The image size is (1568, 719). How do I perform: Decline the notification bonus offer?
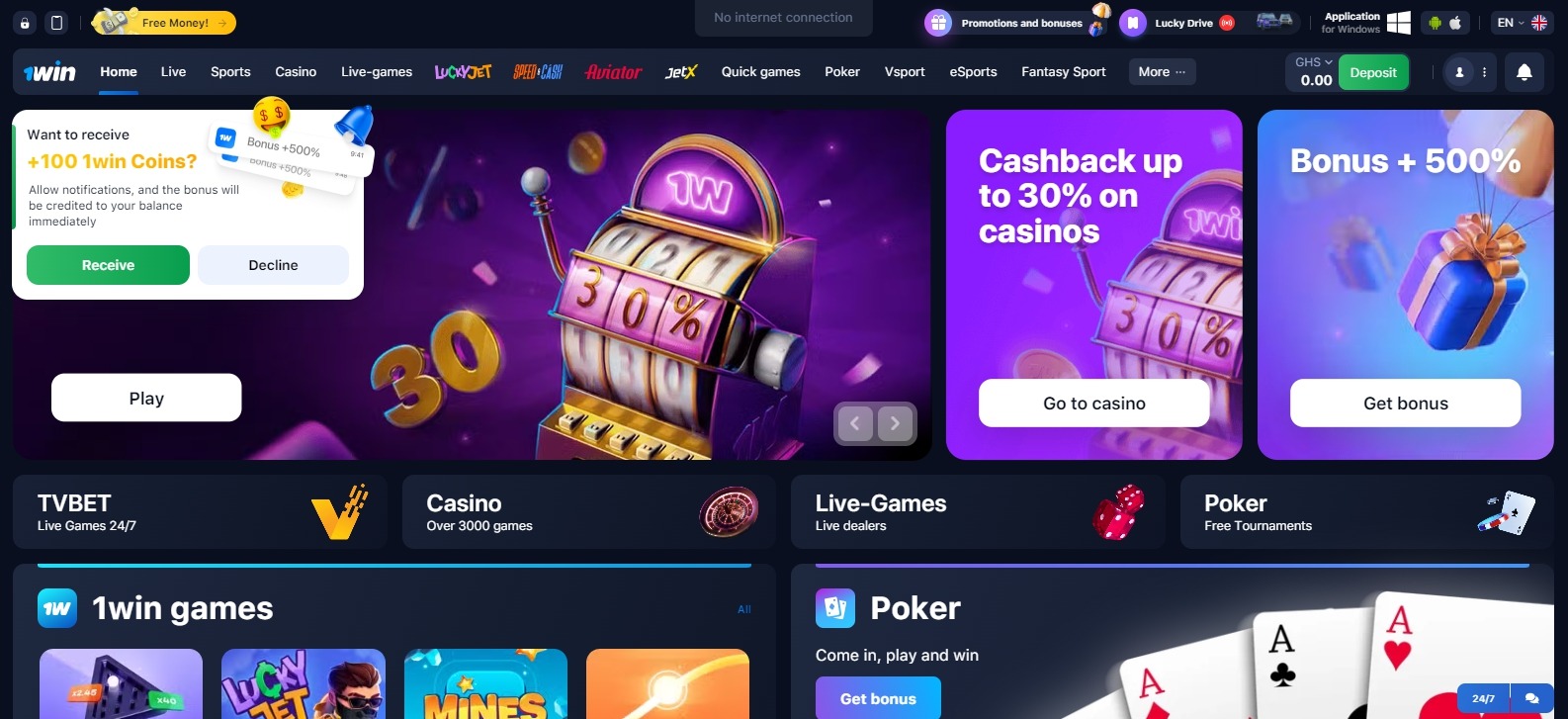point(273,265)
